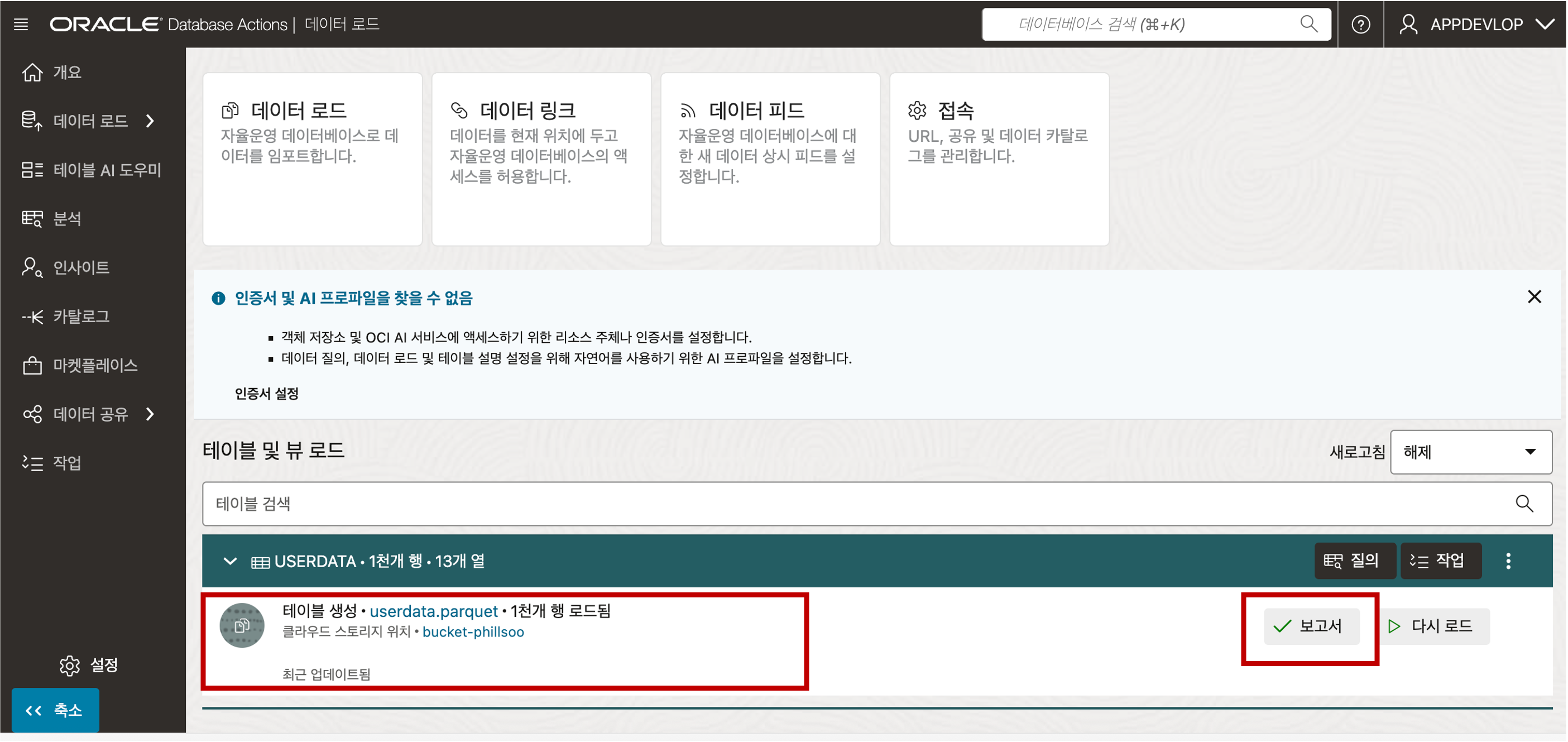Screen dimensions: 1568x742
Task: Open the 데이터 로드 card
Action: (x=312, y=160)
